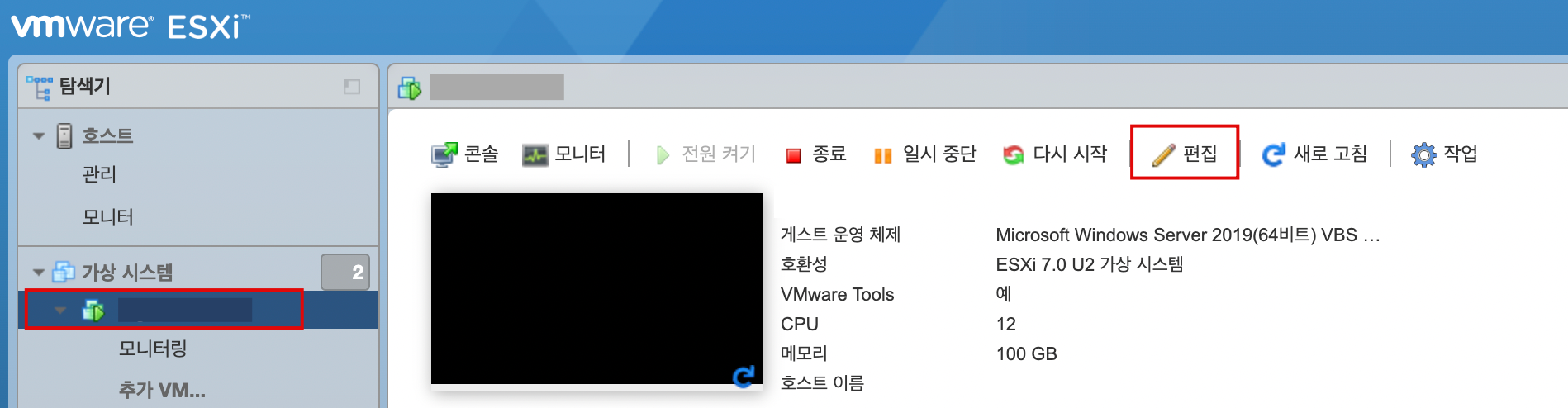Click 100 GB memory value
This screenshot has width=1568, height=408.
(x=1026, y=353)
